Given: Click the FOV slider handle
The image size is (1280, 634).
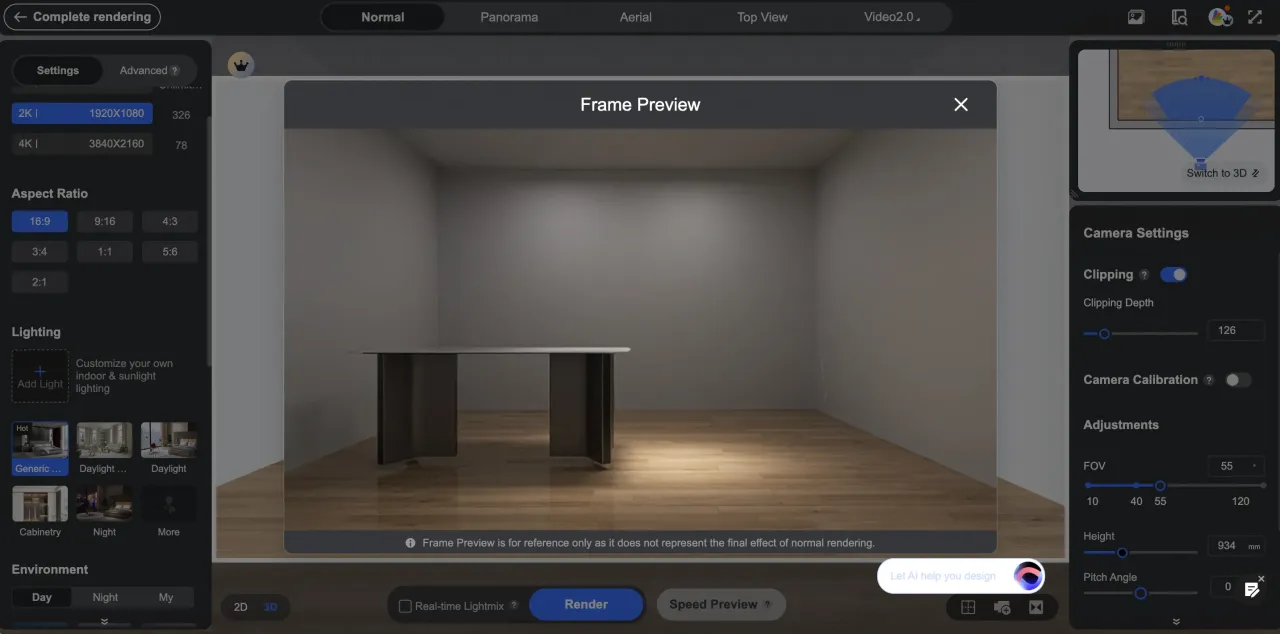Looking at the screenshot, I should [x=1160, y=485].
